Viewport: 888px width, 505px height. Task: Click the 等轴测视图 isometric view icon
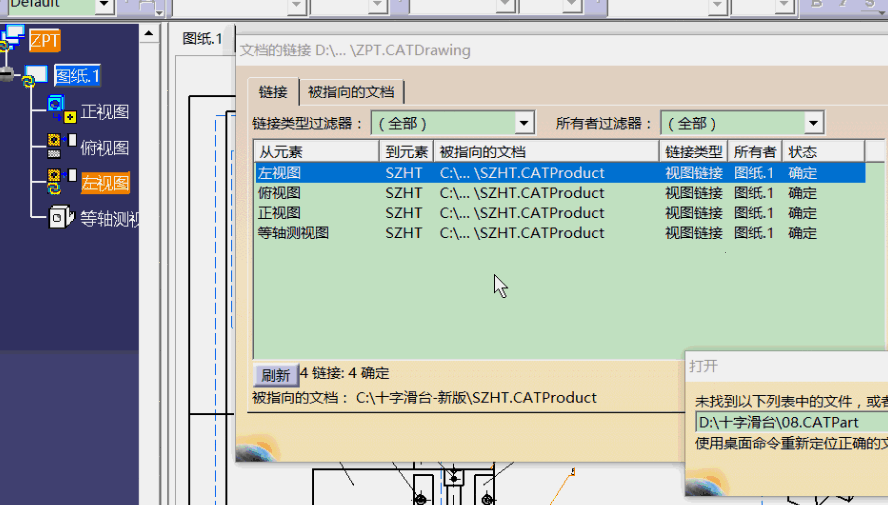pyautogui.click(x=61, y=217)
